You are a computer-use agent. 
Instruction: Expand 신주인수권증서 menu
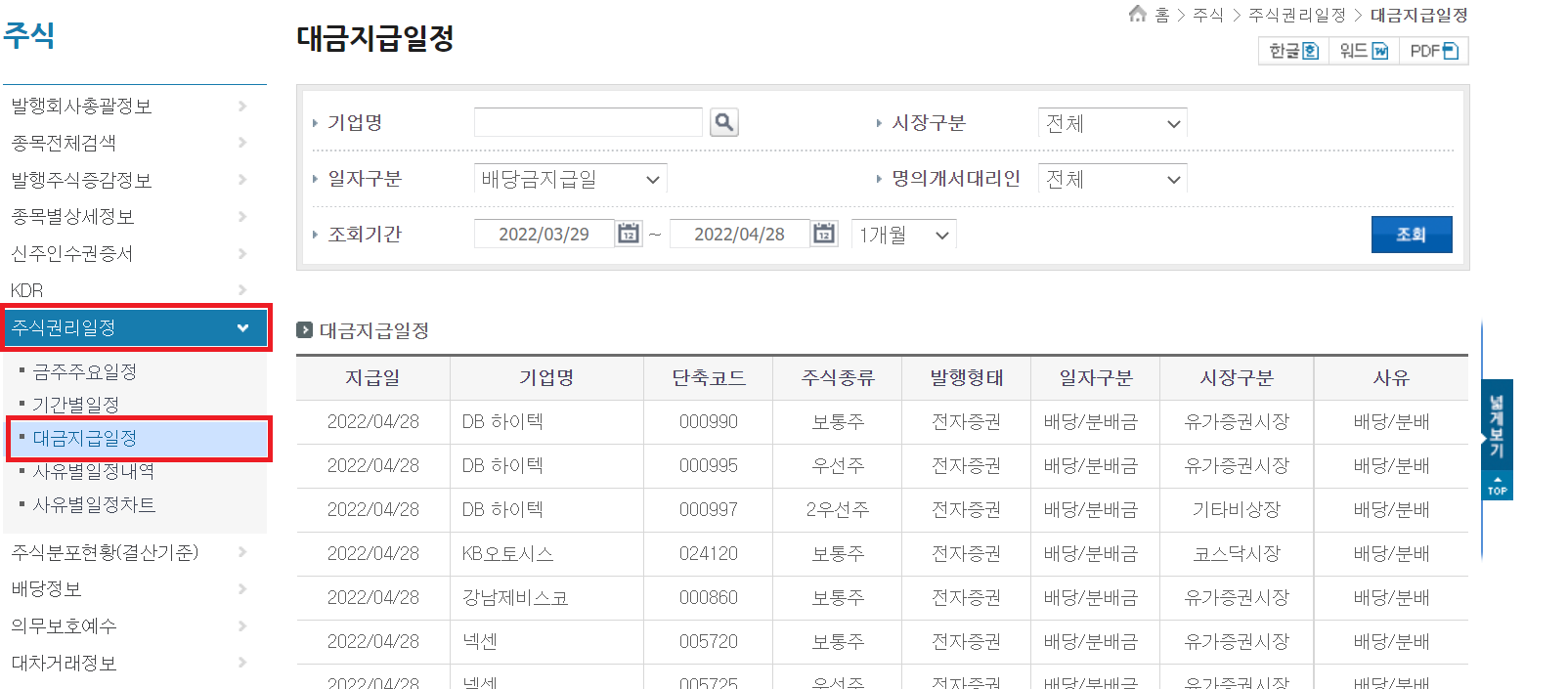pyautogui.click(x=134, y=253)
